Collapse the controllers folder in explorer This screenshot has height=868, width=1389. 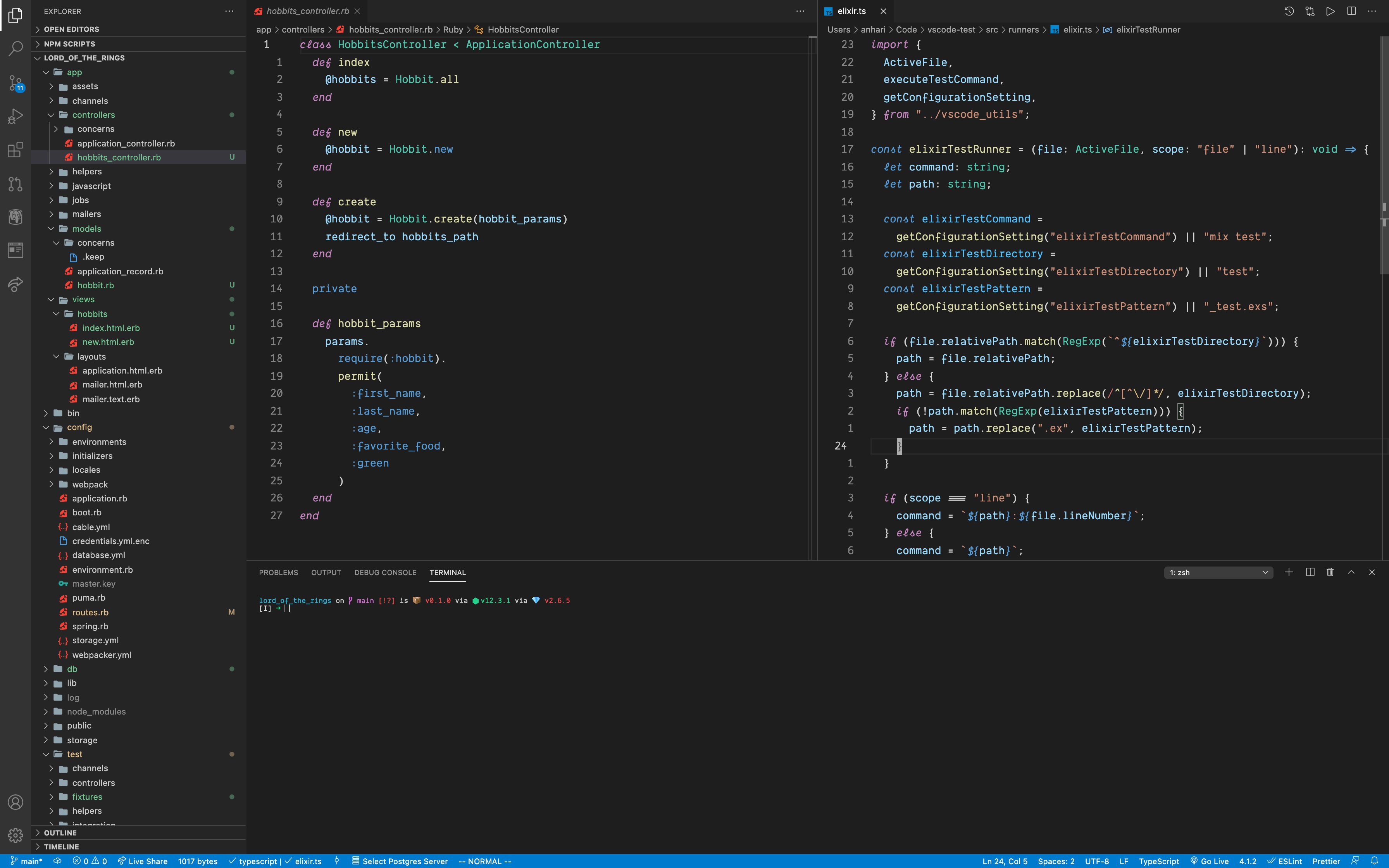pyautogui.click(x=93, y=115)
